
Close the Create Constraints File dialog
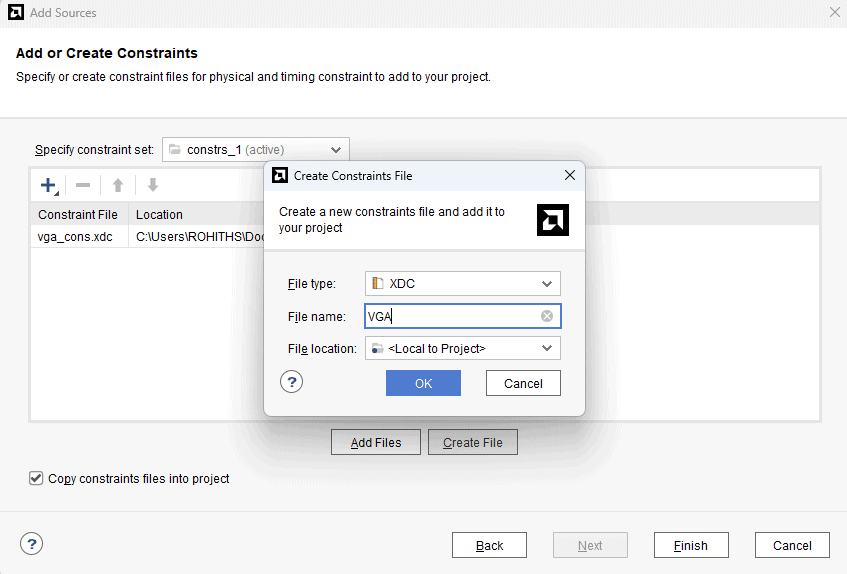(570, 175)
